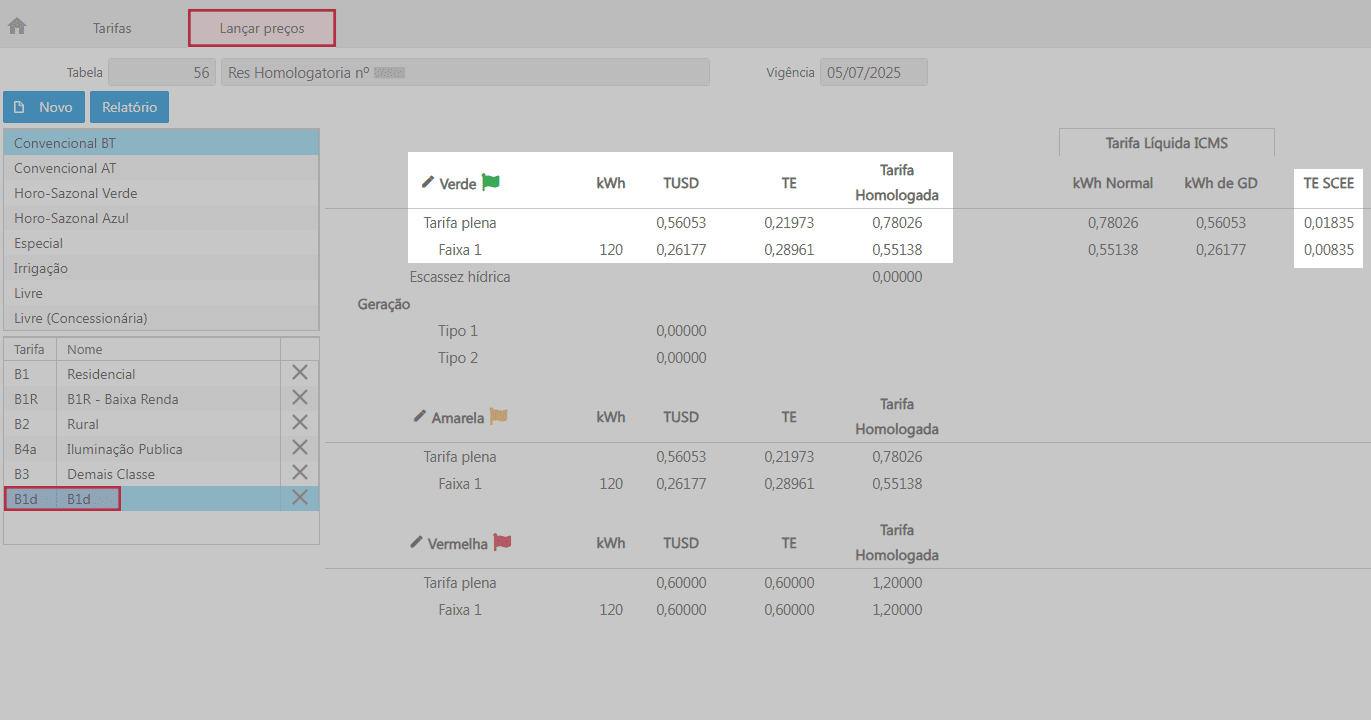Select Livre (Concessionária) group
This screenshot has height=720, width=1371.
[80, 318]
